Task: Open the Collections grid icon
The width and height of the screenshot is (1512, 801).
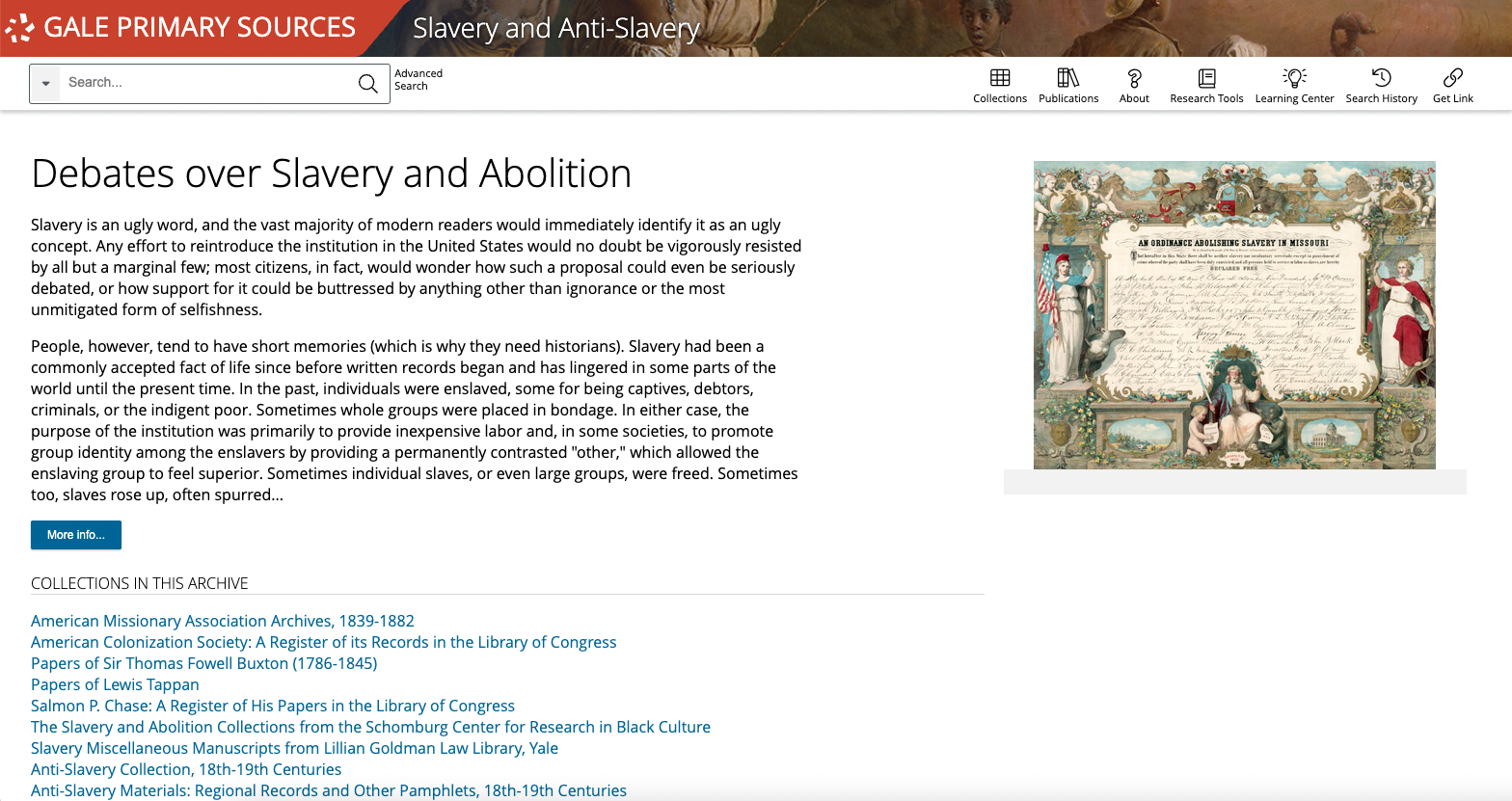Action: (1000, 78)
